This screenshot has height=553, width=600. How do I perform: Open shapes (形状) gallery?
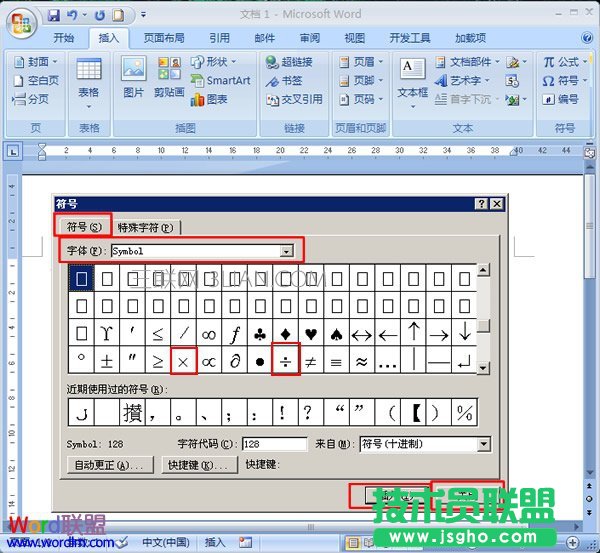pos(214,62)
